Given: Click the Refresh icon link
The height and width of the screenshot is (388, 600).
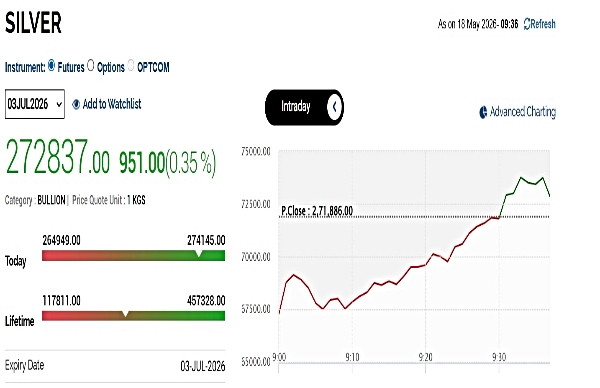Looking at the screenshot, I should click(527, 24).
